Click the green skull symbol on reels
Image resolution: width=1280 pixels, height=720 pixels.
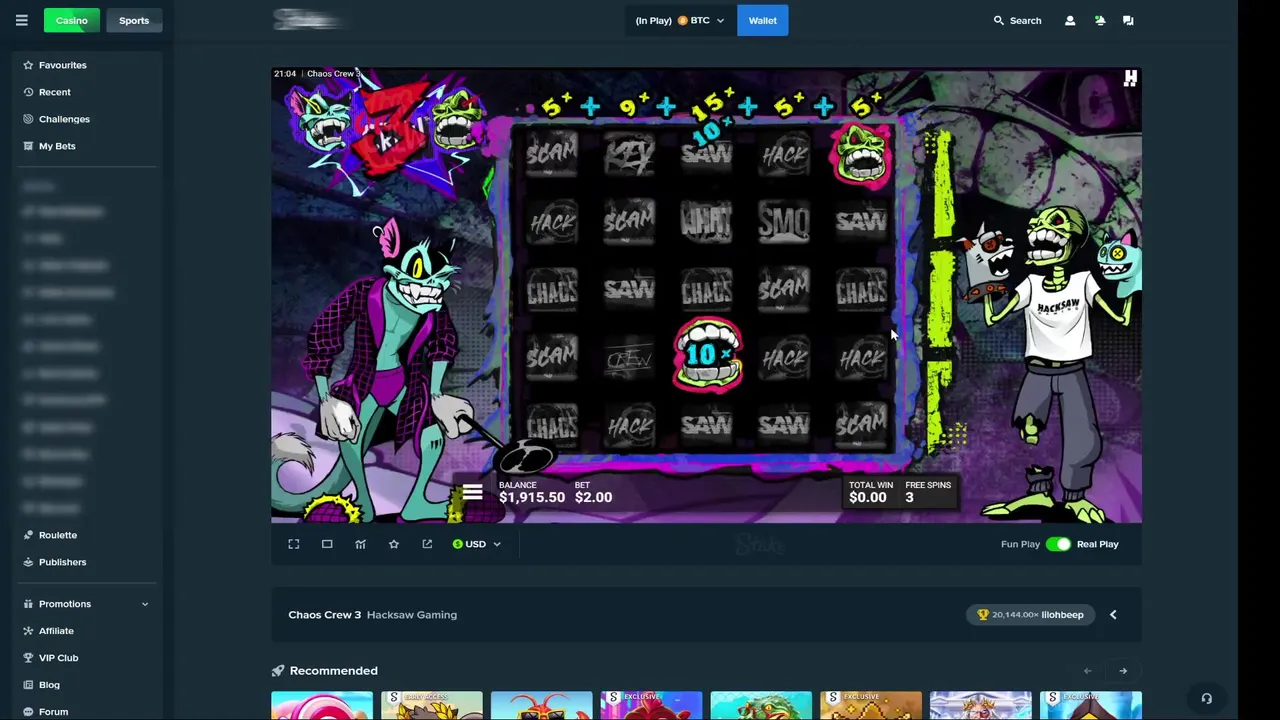pyautogui.click(x=861, y=154)
